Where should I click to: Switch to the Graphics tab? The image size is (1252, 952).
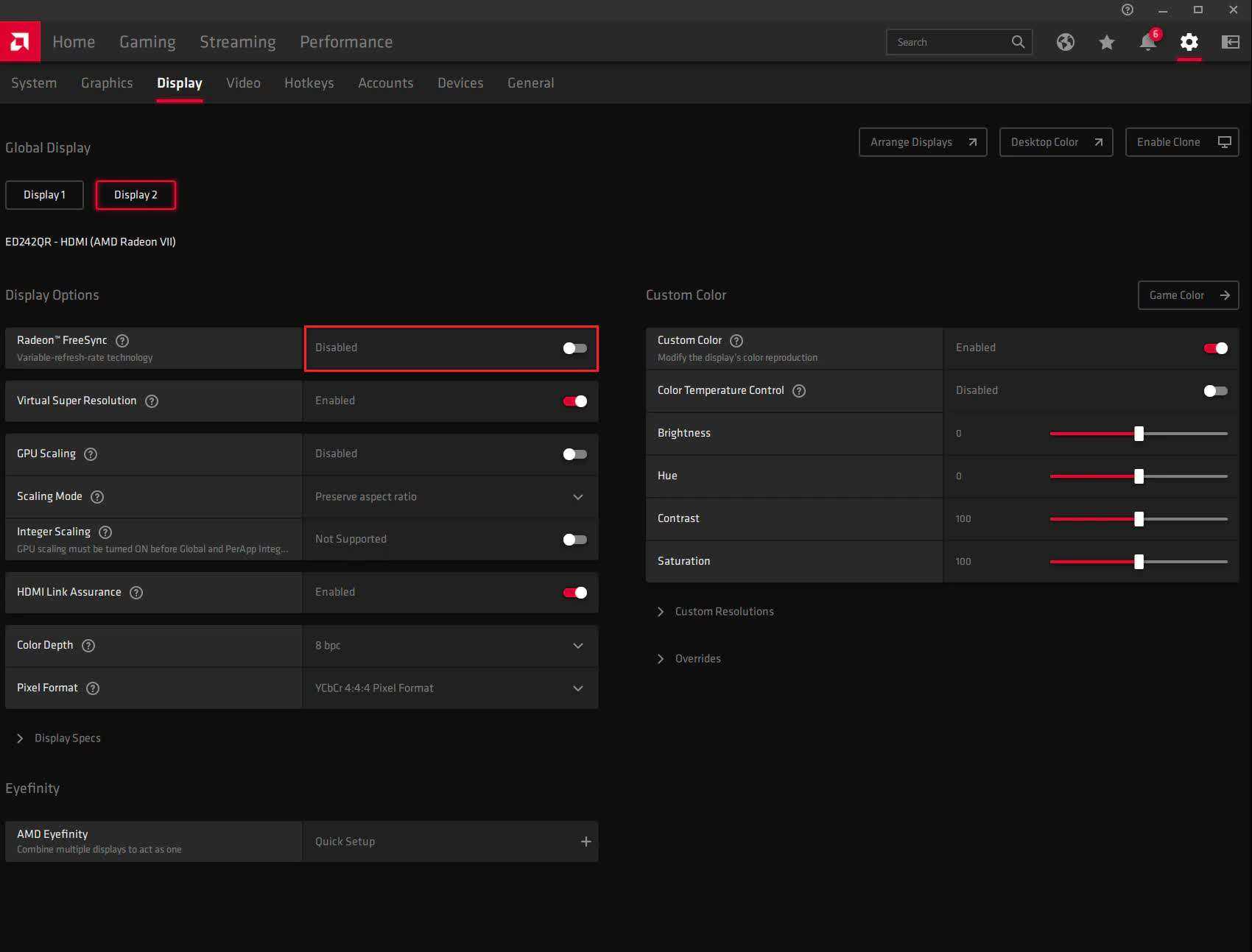[107, 83]
